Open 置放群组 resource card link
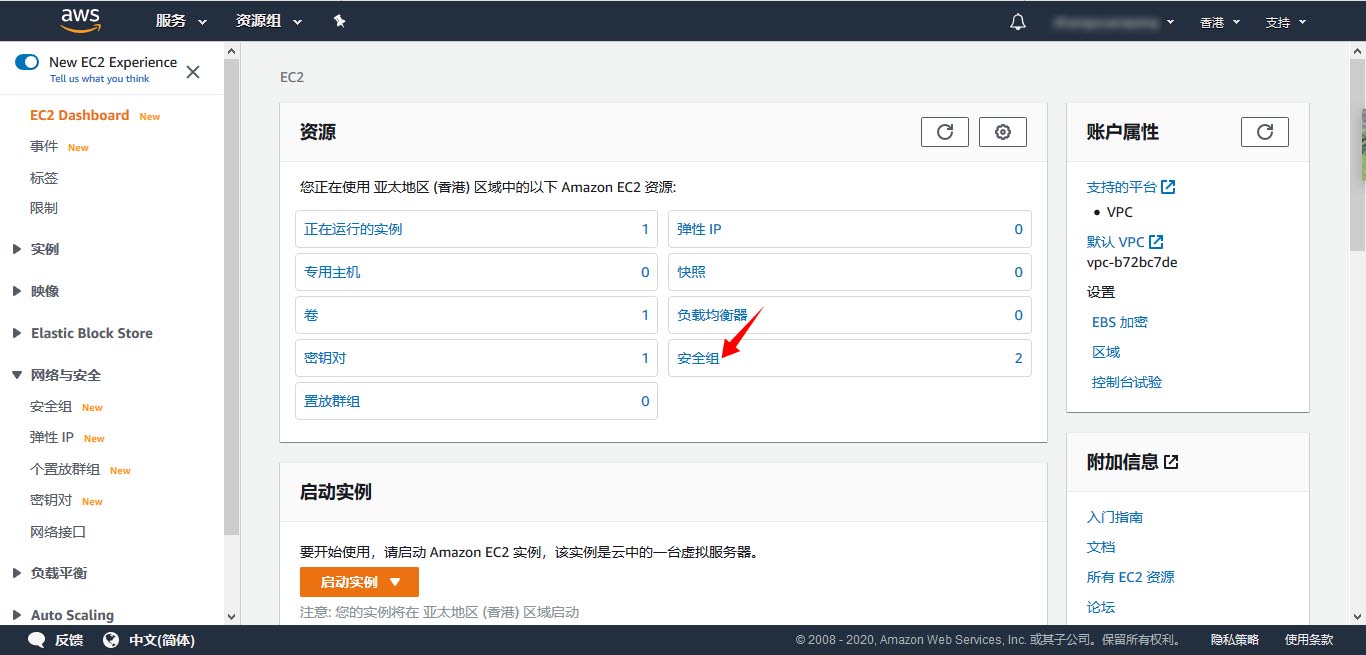The height and width of the screenshot is (655, 1366). pyautogui.click(x=332, y=401)
